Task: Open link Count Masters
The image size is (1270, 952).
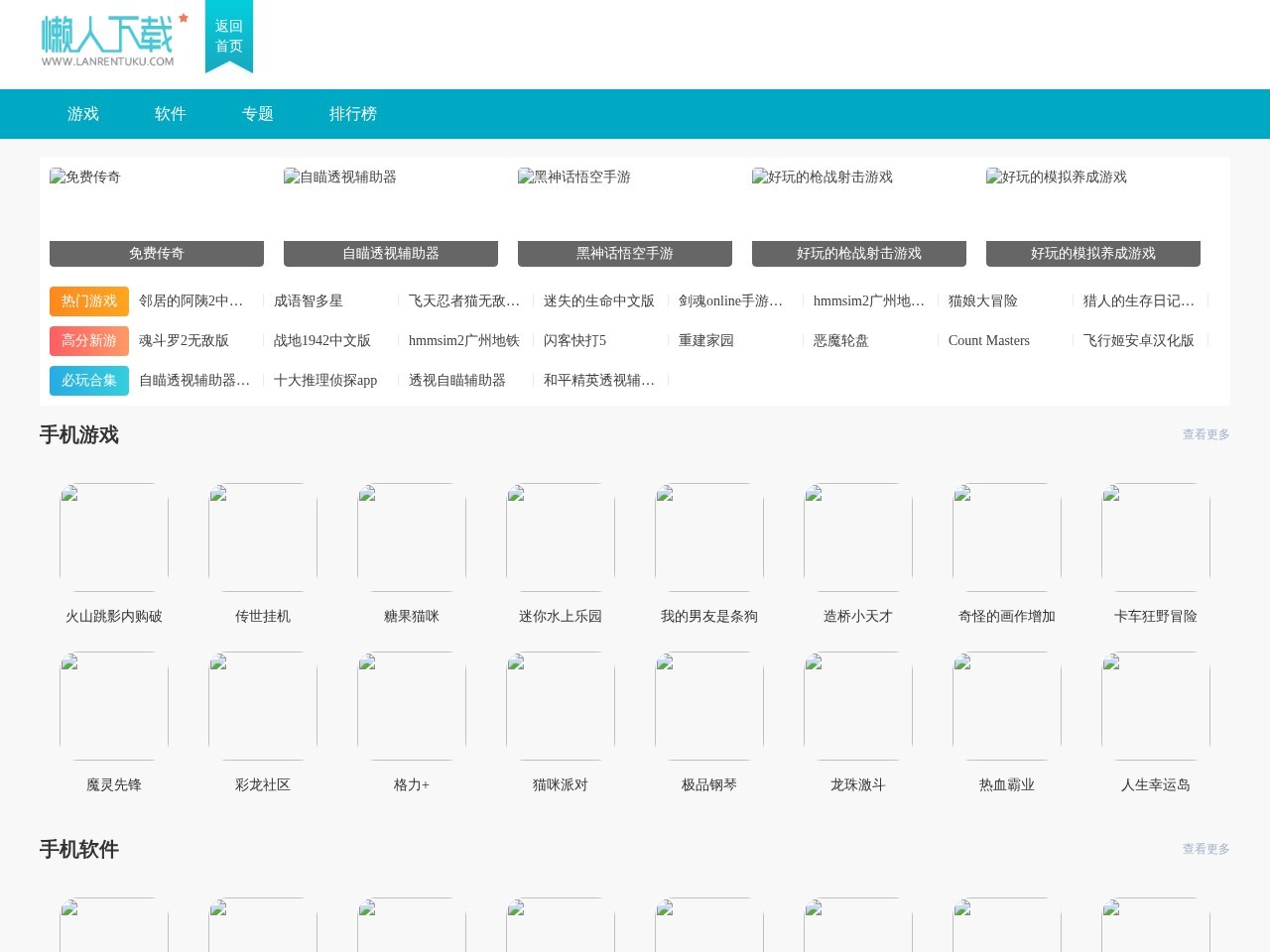Action: pos(989,341)
